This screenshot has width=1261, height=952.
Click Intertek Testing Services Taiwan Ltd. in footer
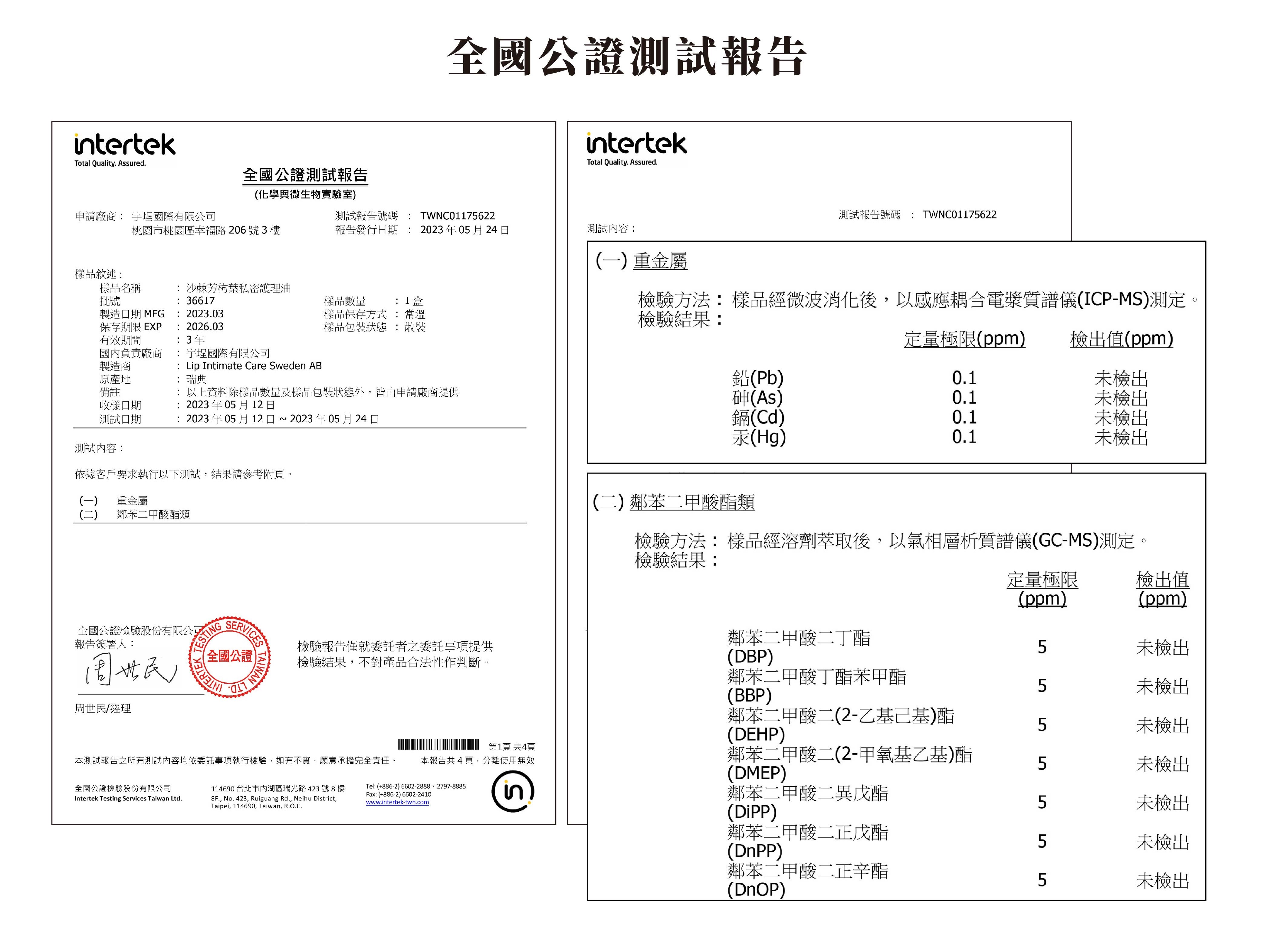[128, 799]
